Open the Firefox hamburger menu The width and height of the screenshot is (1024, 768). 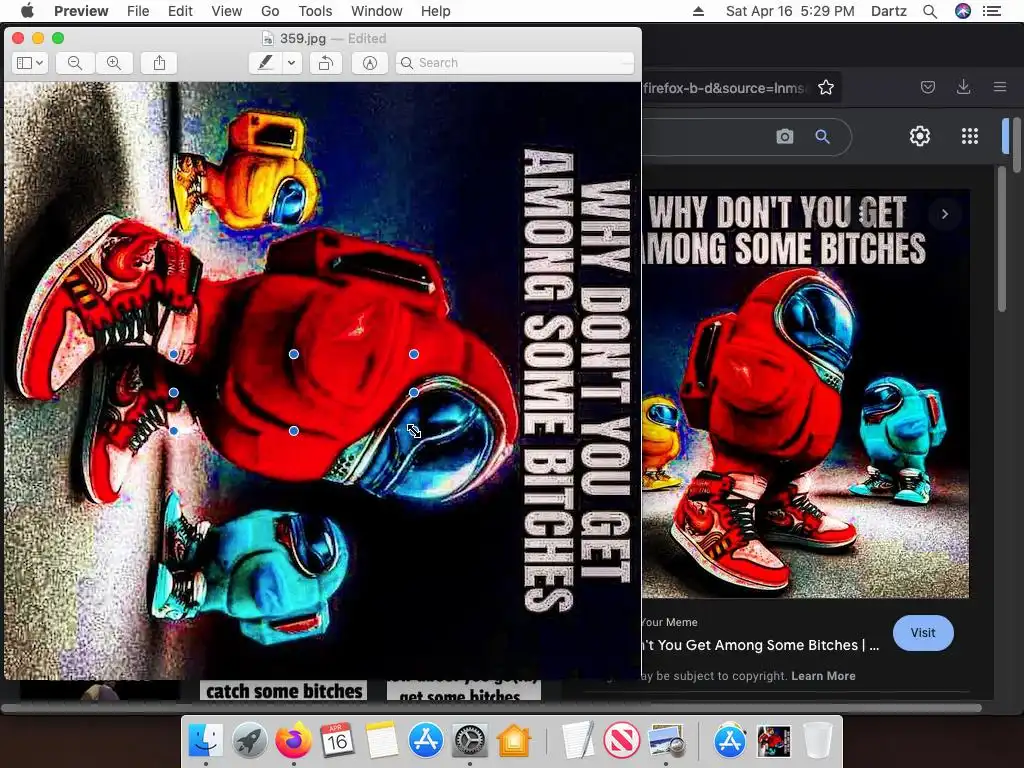(1000, 87)
